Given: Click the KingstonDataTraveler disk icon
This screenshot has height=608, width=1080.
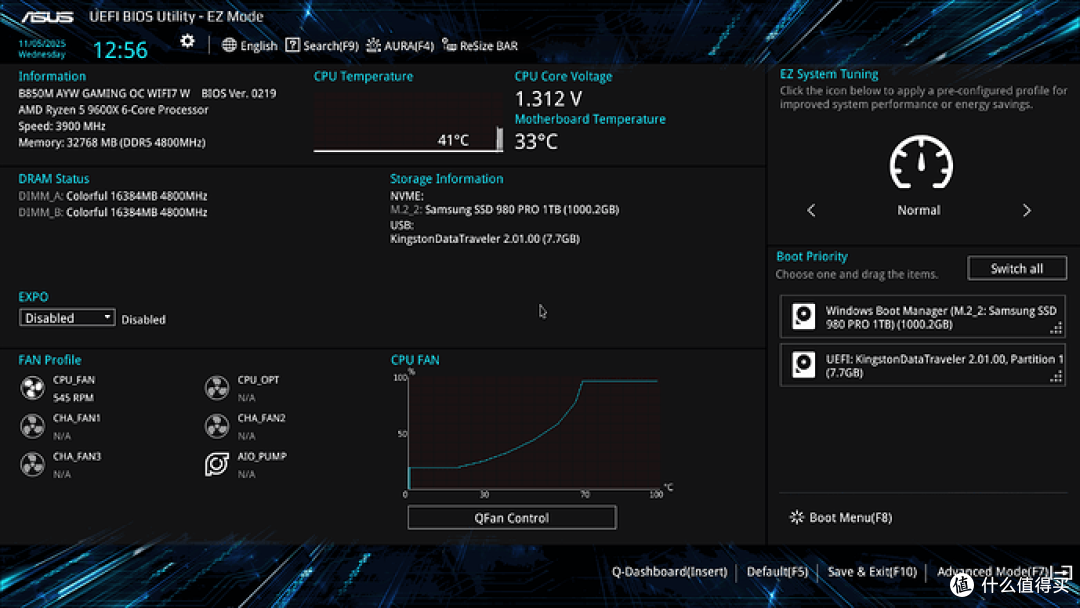Looking at the screenshot, I should (x=803, y=364).
